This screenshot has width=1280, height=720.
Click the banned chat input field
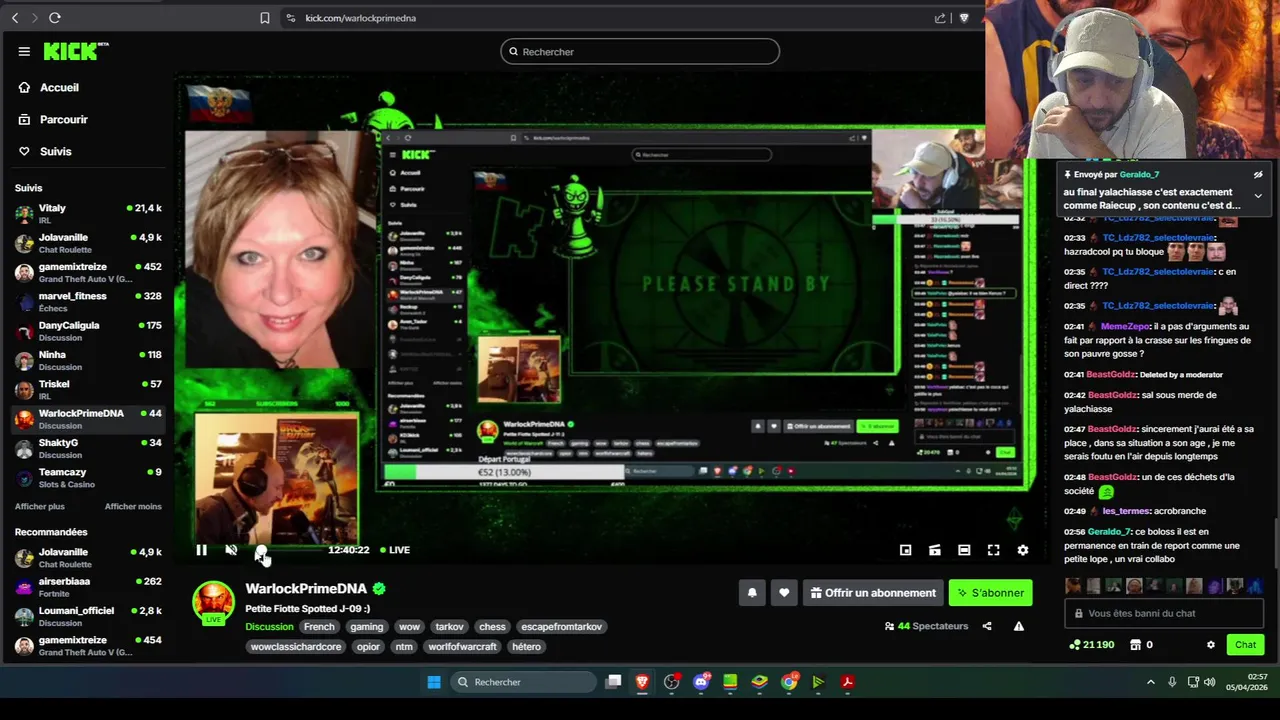coord(1165,614)
